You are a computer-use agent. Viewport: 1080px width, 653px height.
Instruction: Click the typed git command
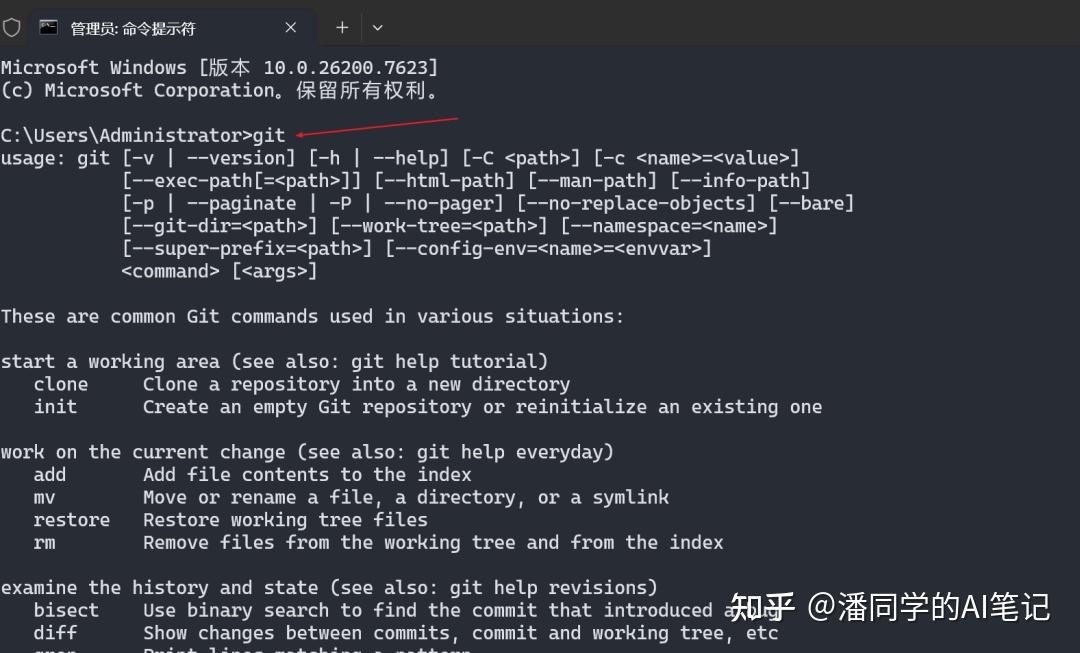269,135
